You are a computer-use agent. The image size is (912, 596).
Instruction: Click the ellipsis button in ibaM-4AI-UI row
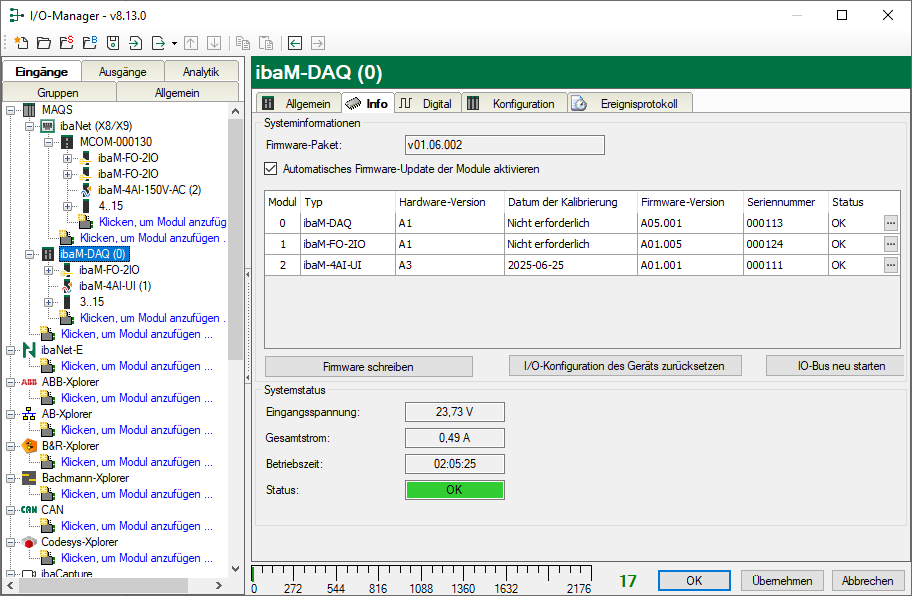(891, 265)
